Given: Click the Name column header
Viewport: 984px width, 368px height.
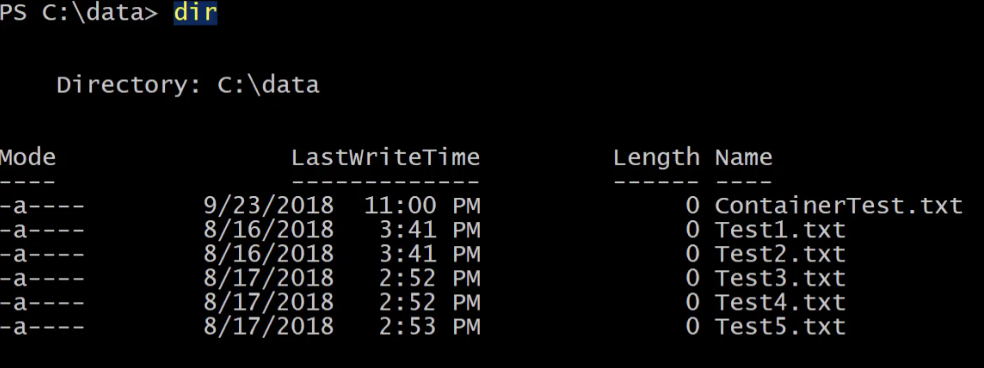Looking at the screenshot, I should point(744,157).
